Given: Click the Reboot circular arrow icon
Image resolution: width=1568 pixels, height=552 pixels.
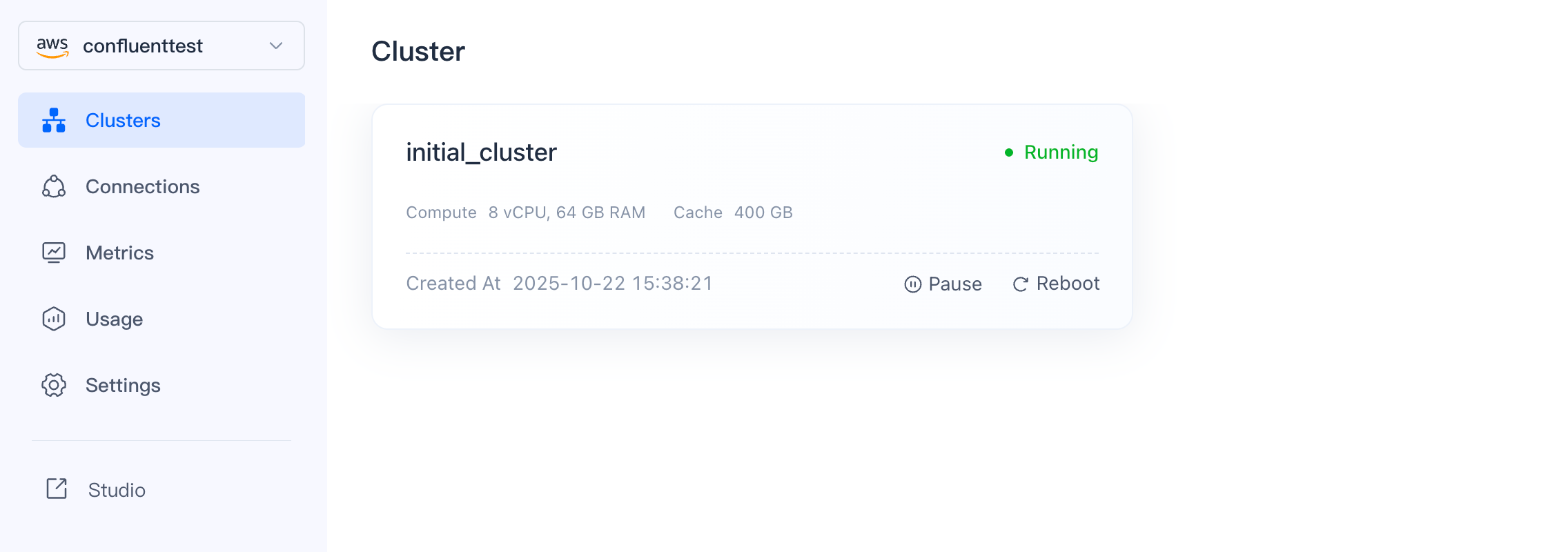Looking at the screenshot, I should [x=1020, y=284].
